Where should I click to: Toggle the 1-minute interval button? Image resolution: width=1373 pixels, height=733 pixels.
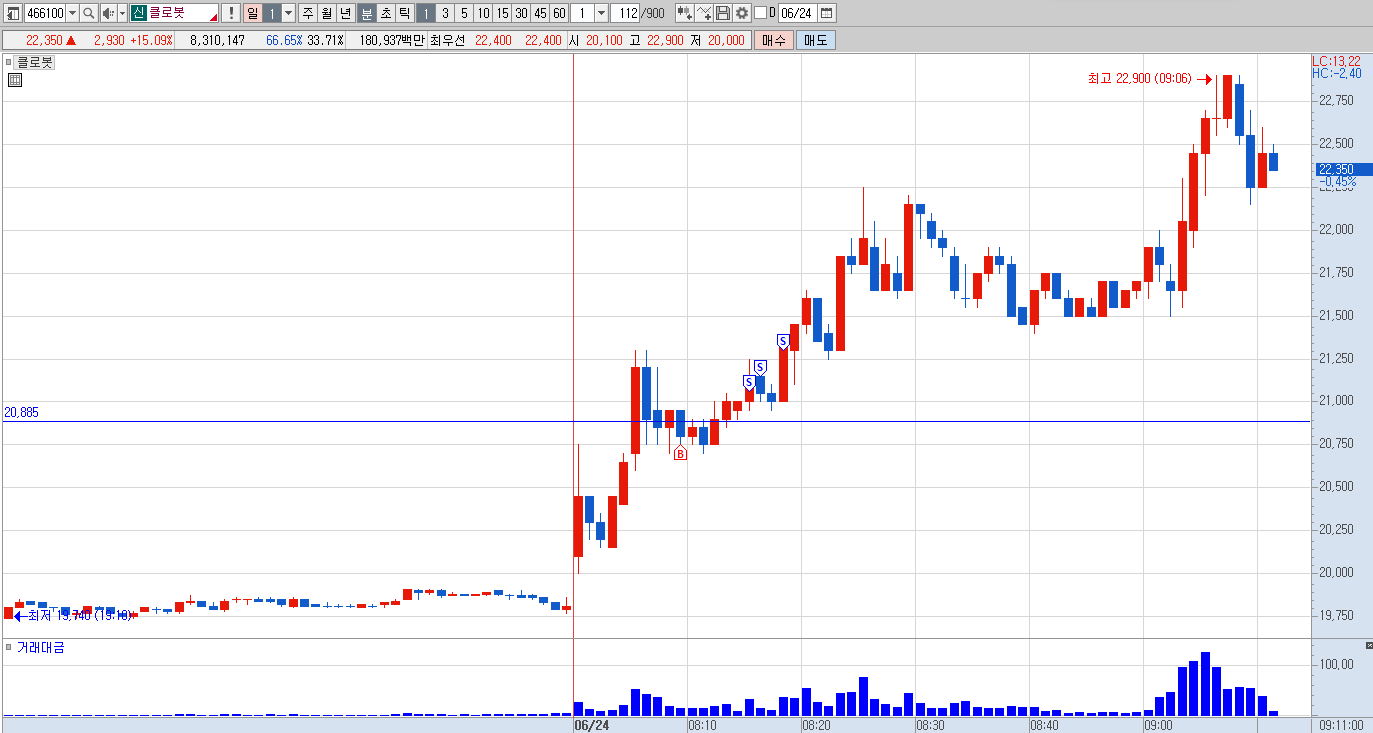click(x=425, y=13)
